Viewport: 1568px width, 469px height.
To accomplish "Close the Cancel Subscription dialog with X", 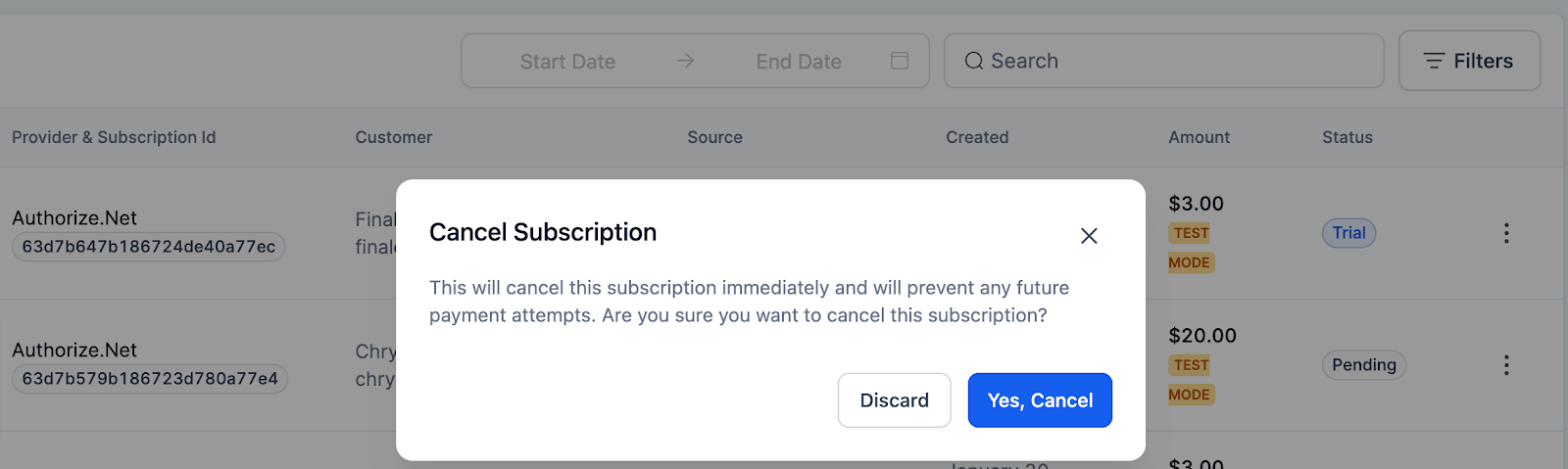I will point(1089,236).
